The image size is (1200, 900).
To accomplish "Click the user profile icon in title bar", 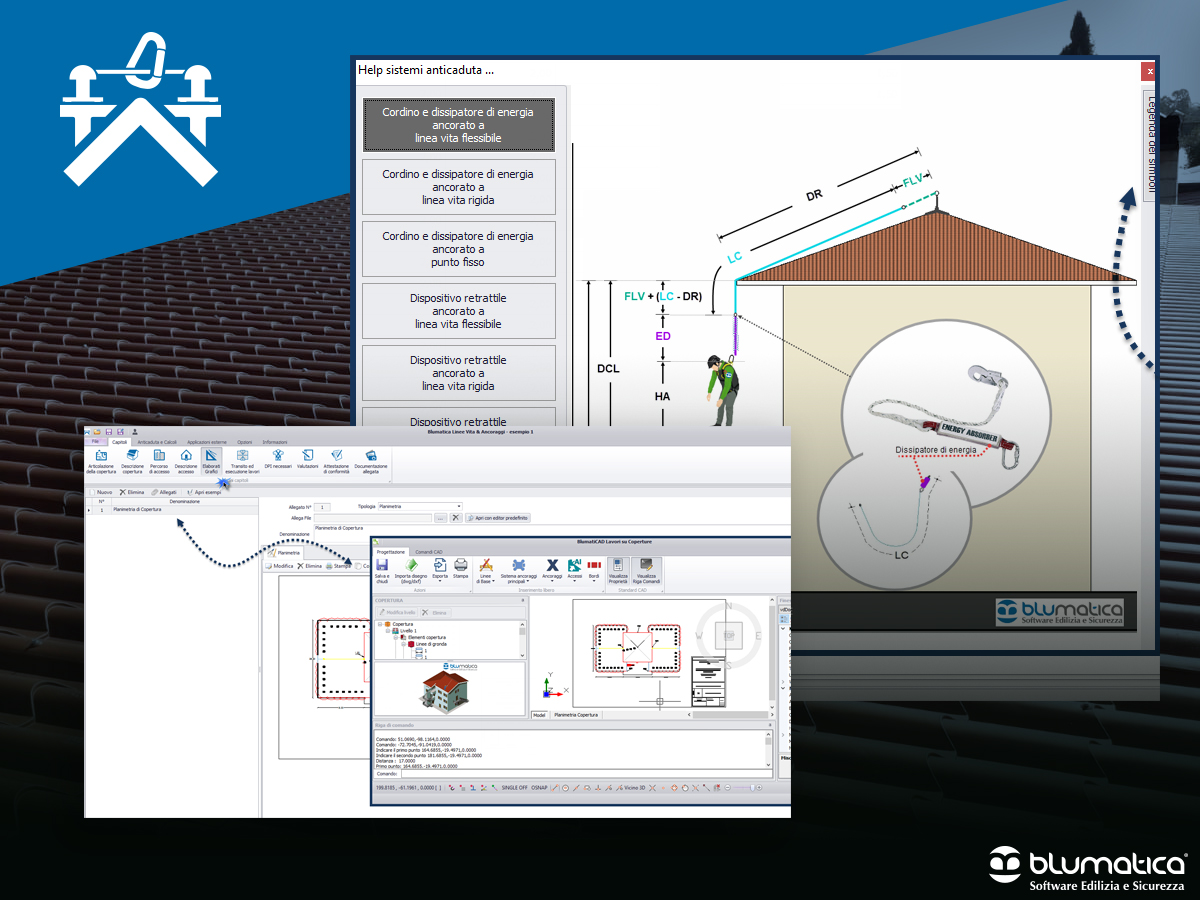I will pyautogui.click(x=135, y=432).
